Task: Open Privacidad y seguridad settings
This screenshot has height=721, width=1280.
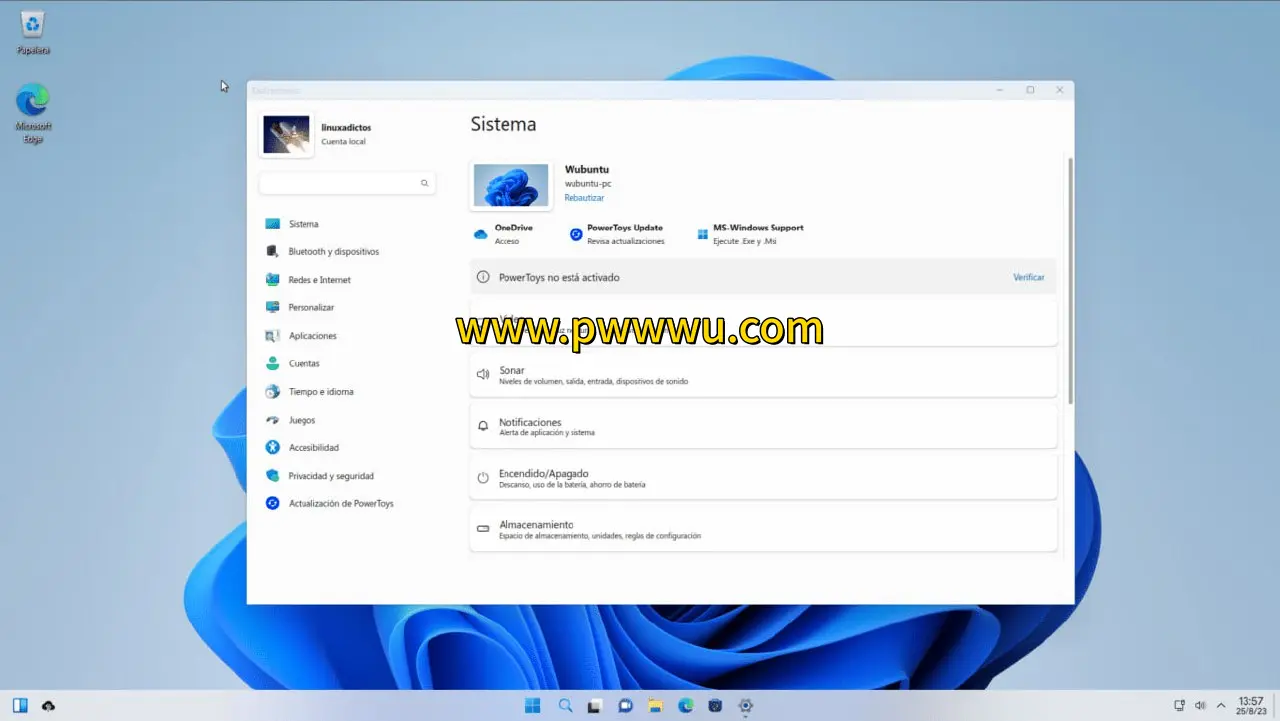Action: [330, 476]
